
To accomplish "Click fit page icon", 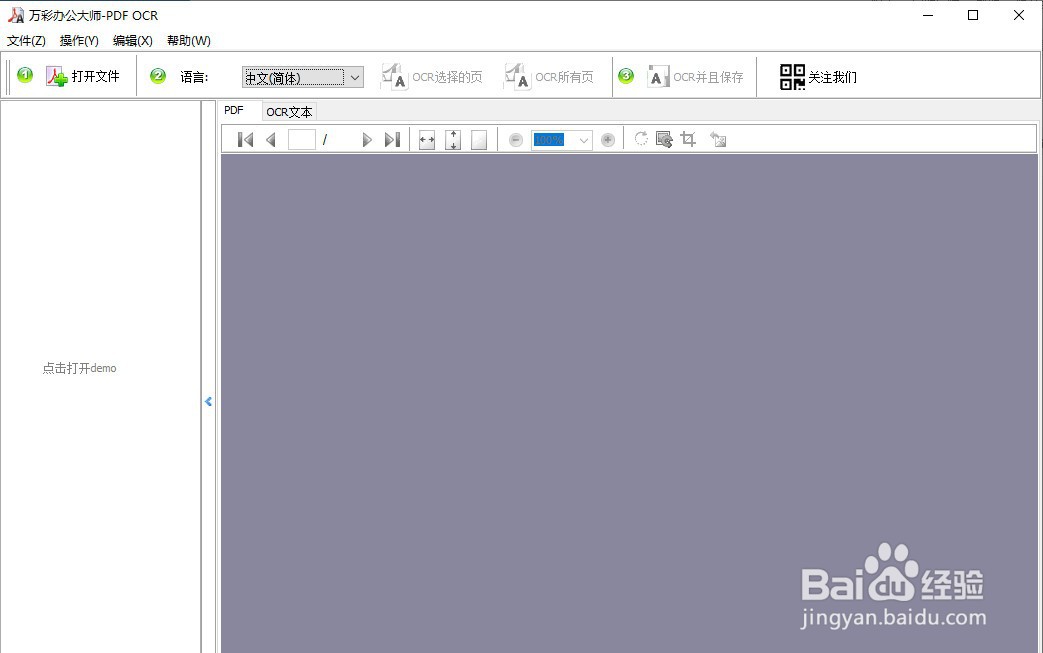I will pyautogui.click(x=479, y=140).
